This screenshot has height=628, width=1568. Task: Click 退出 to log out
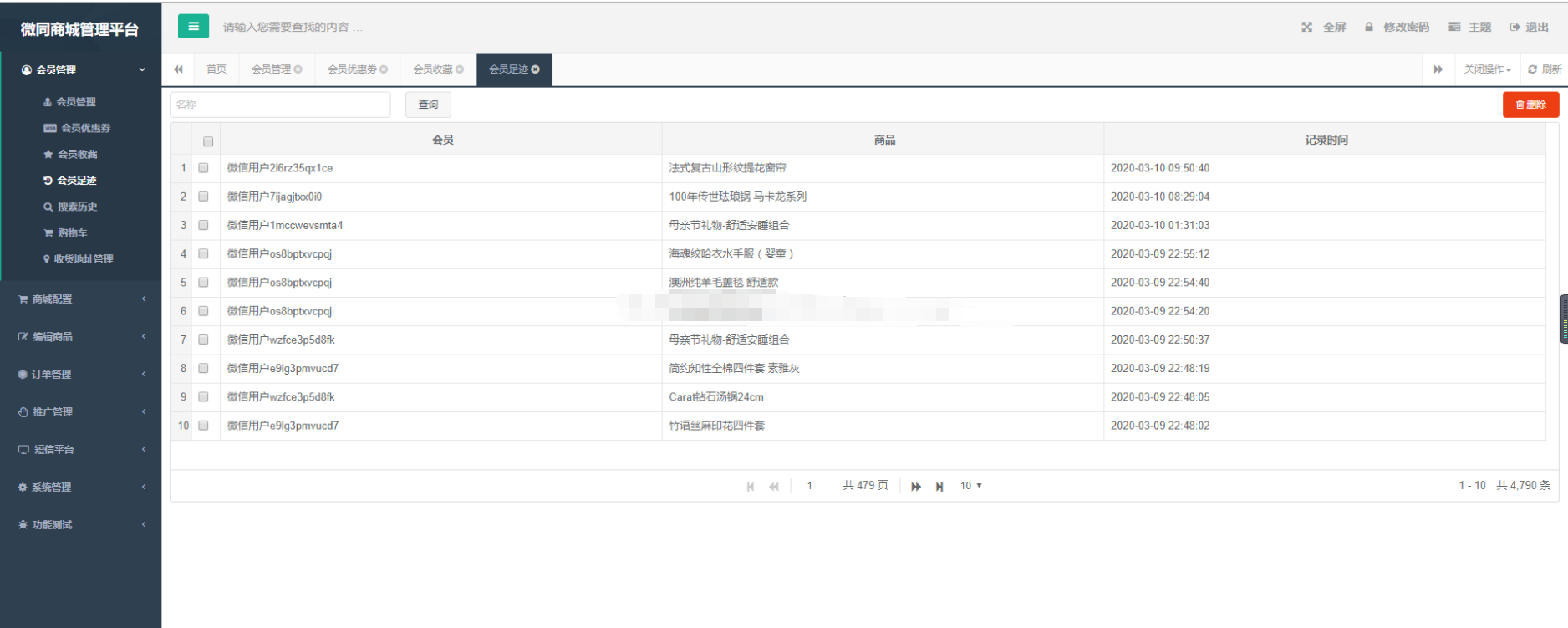click(x=1529, y=27)
